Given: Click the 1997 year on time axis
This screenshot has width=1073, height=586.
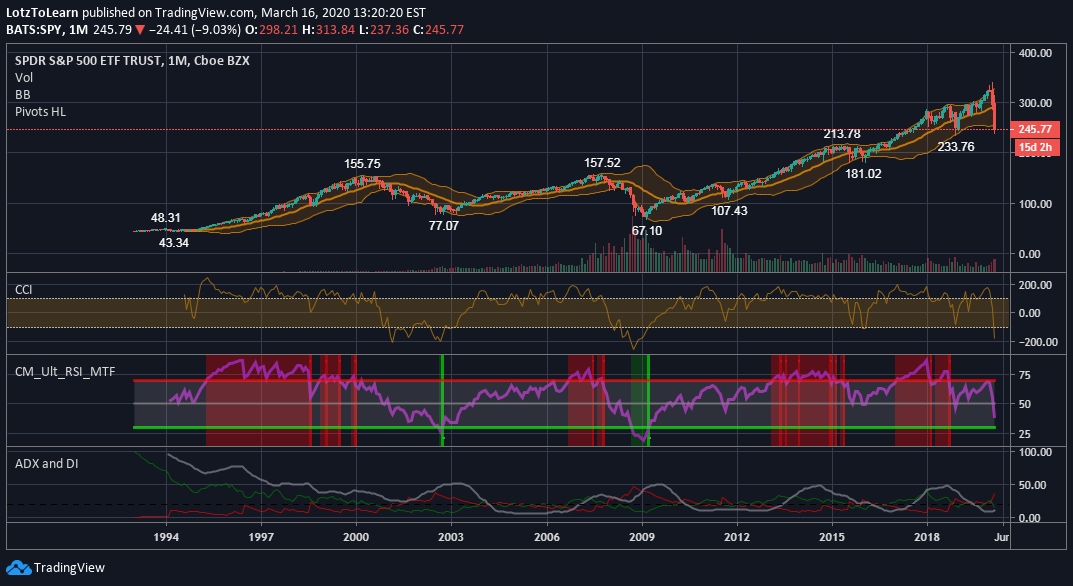Looking at the screenshot, I should coord(261,536).
